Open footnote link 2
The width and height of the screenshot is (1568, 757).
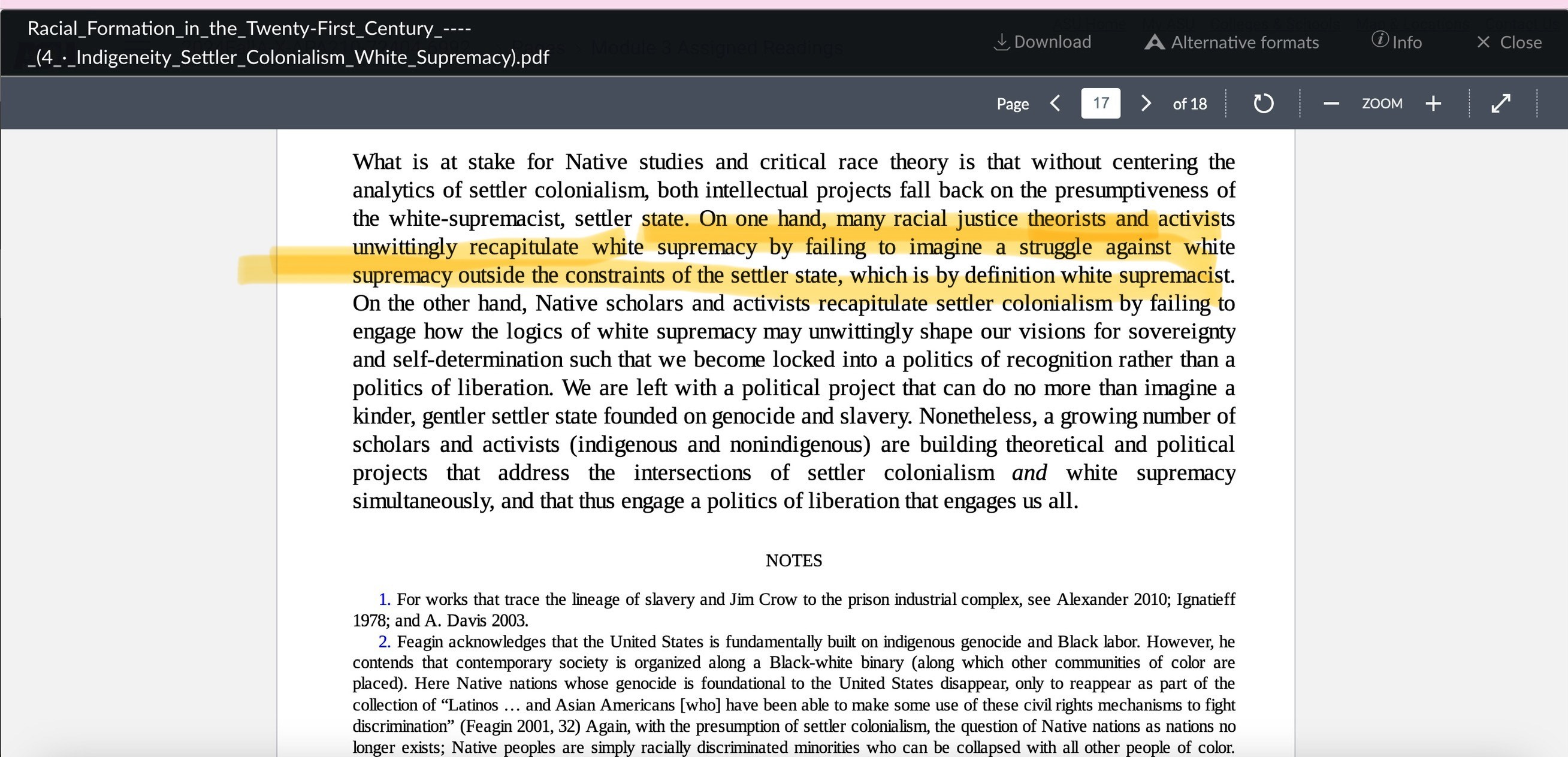coord(385,641)
